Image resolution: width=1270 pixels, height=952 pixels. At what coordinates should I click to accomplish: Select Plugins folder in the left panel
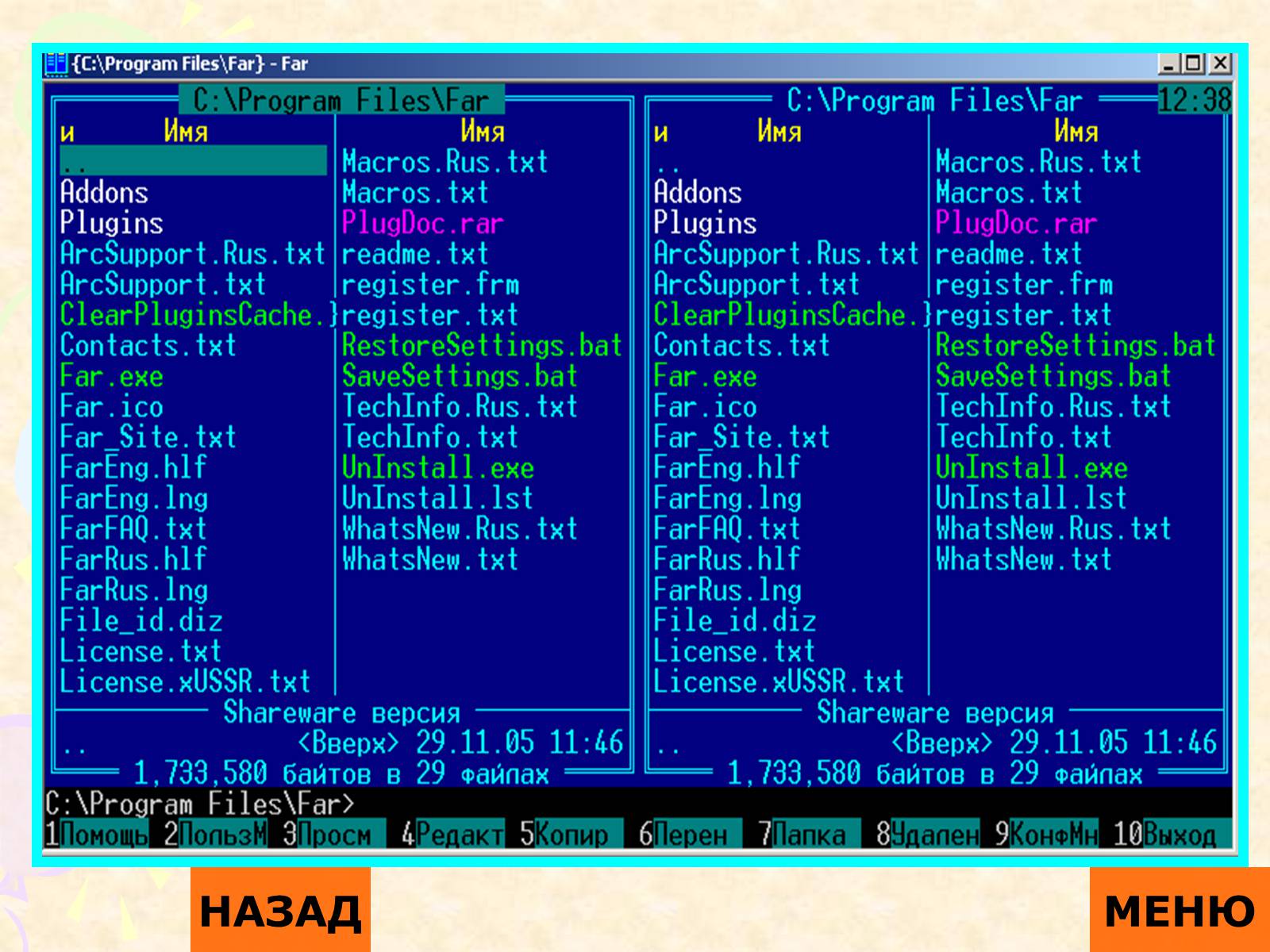[111, 223]
